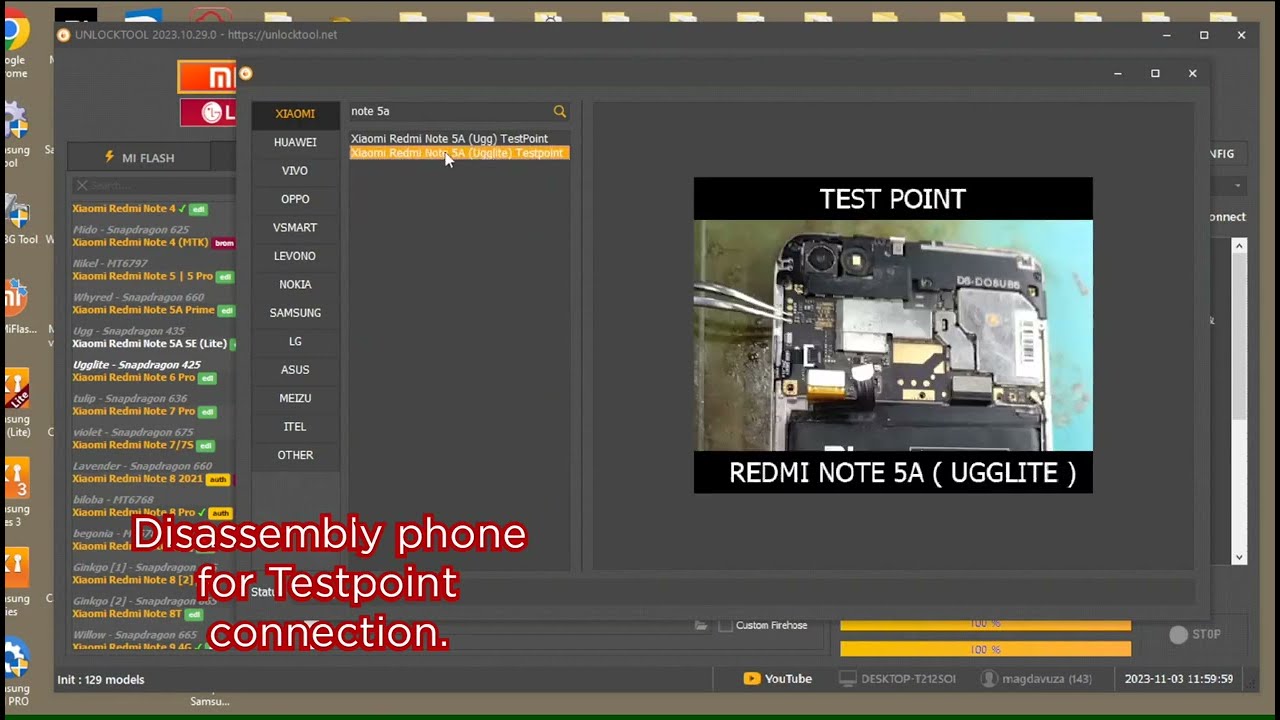Select Xiaomi Redmi Note 4 (MTK) model

pyautogui.click(x=140, y=242)
